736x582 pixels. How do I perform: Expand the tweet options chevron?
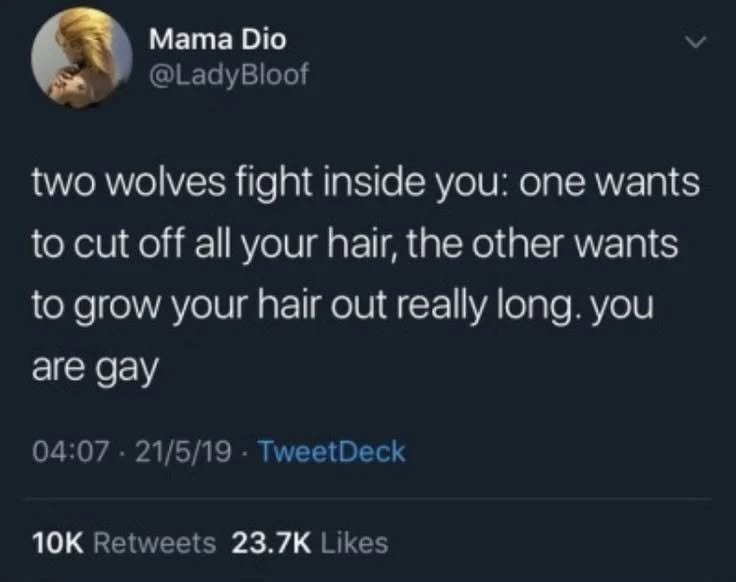[x=695, y=42]
